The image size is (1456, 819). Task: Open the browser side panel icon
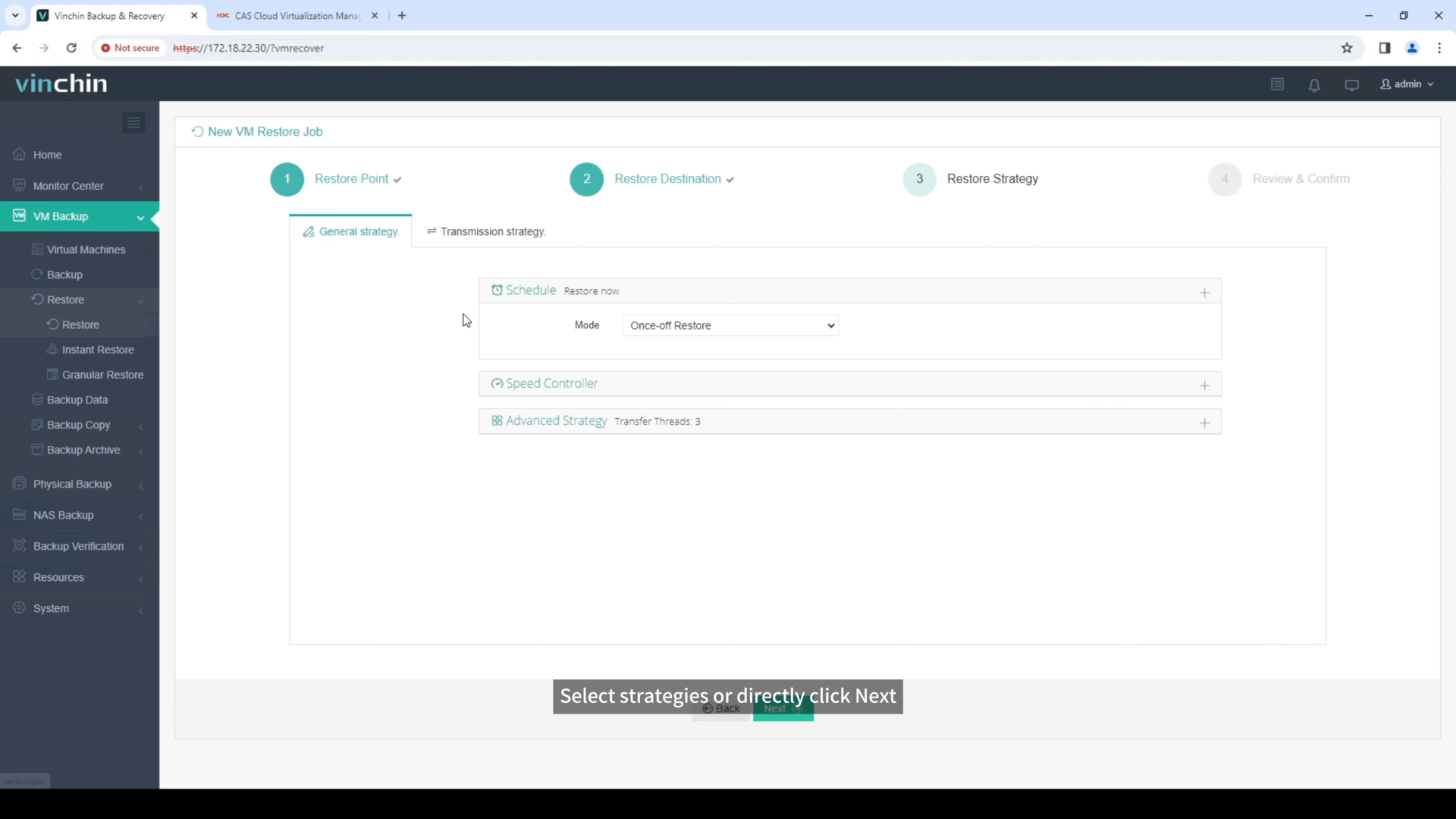(x=1384, y=48)
